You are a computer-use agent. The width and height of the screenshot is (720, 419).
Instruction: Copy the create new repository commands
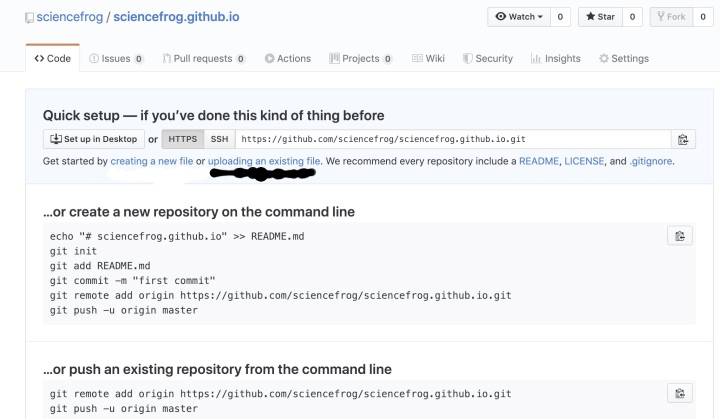680,236
